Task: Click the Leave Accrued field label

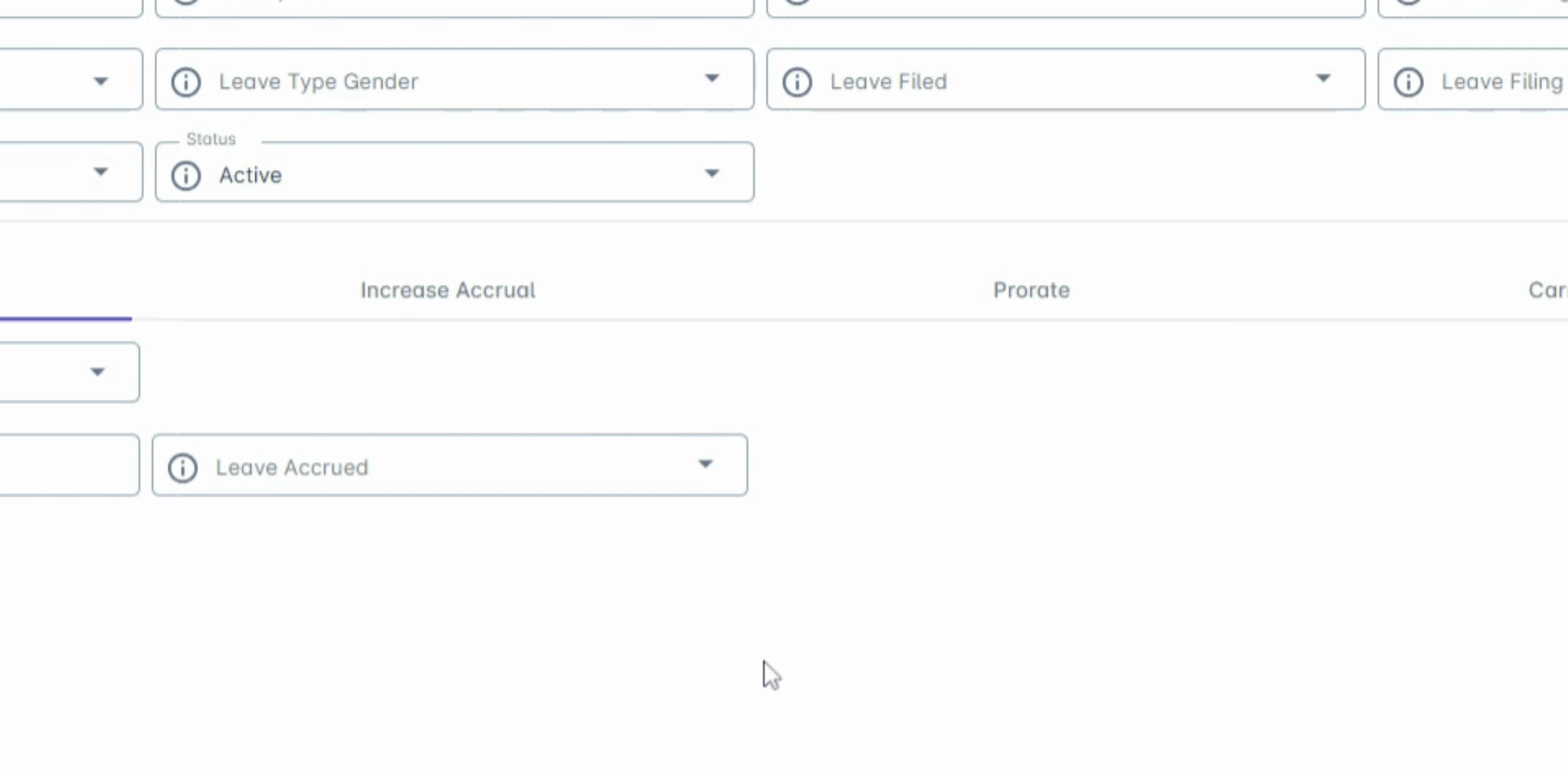Action: pyautogui.click(x=292, y=468)
